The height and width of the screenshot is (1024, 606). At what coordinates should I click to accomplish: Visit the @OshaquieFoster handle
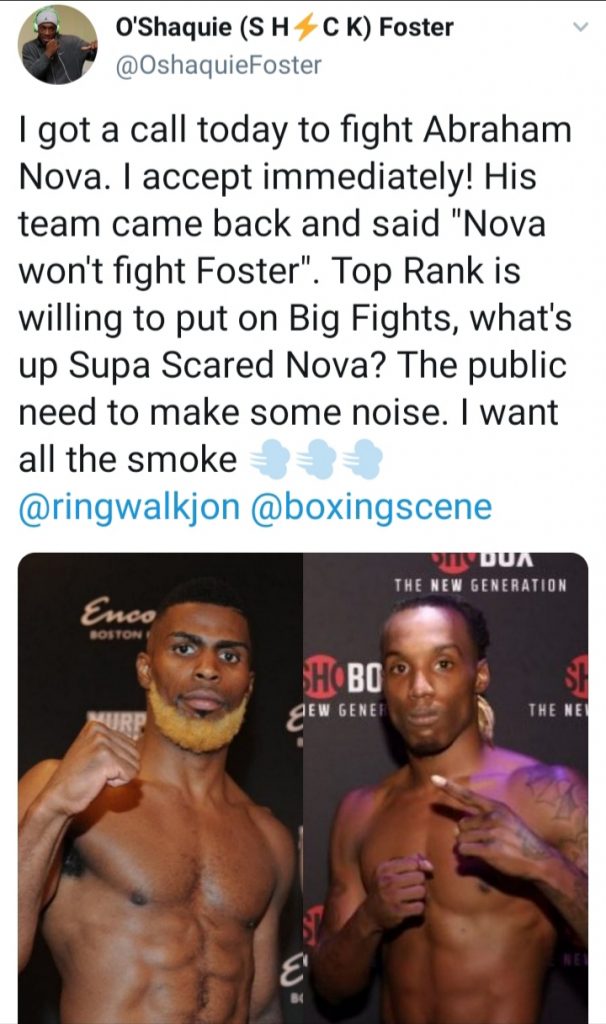click(218, 65)
